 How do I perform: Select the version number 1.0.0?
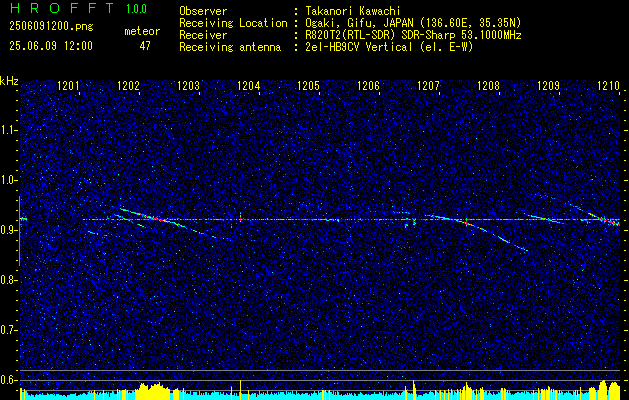(136, 9)
